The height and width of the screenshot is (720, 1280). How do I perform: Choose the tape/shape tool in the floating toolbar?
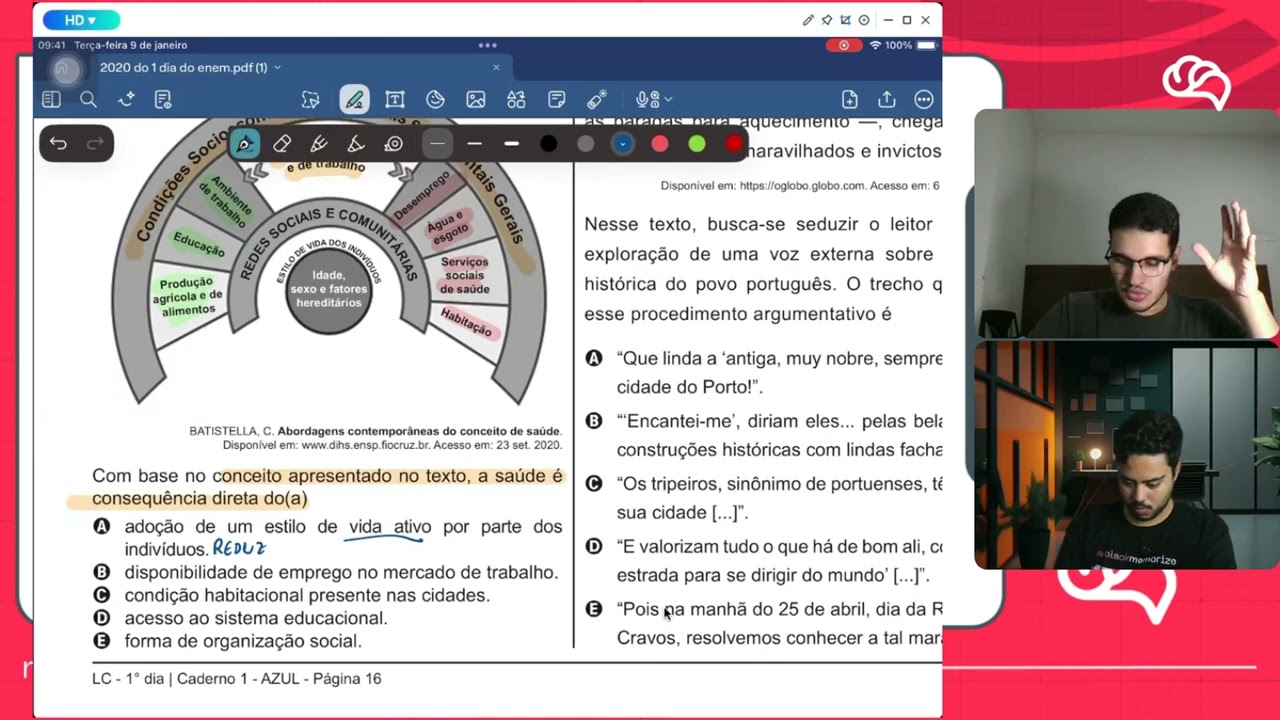point(393,144)
